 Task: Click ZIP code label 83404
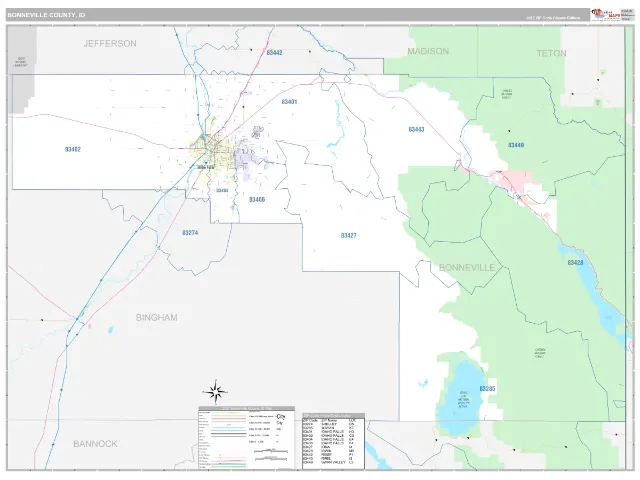(222, 191)
